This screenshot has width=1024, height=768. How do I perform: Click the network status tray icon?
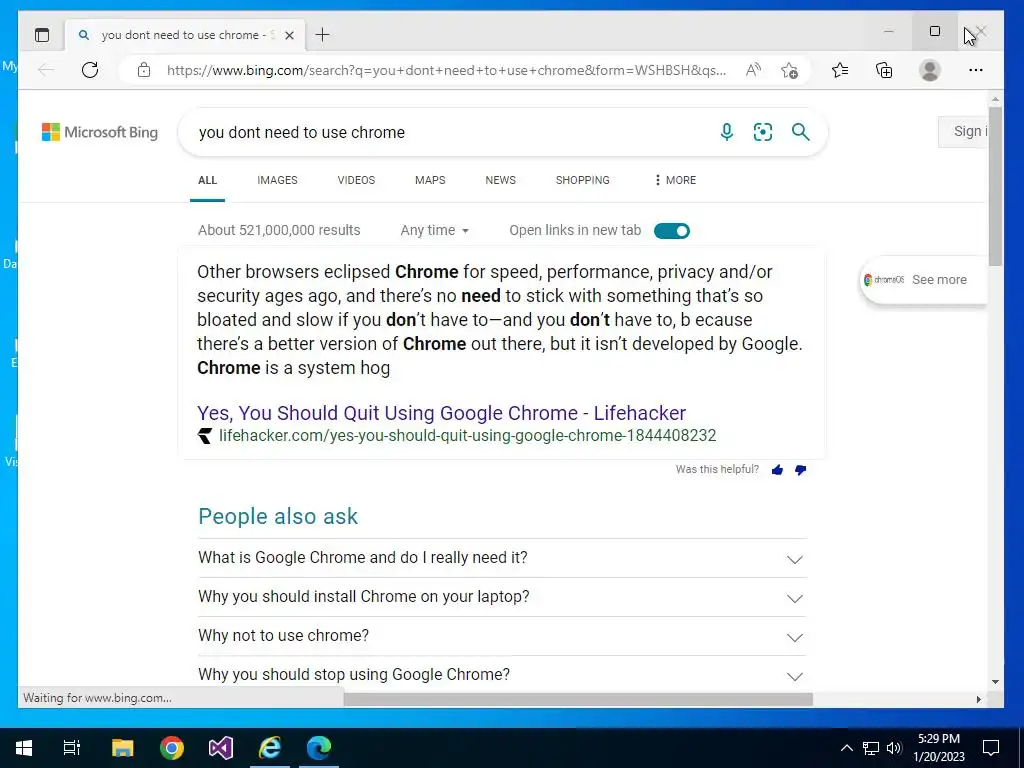[871, 748]
